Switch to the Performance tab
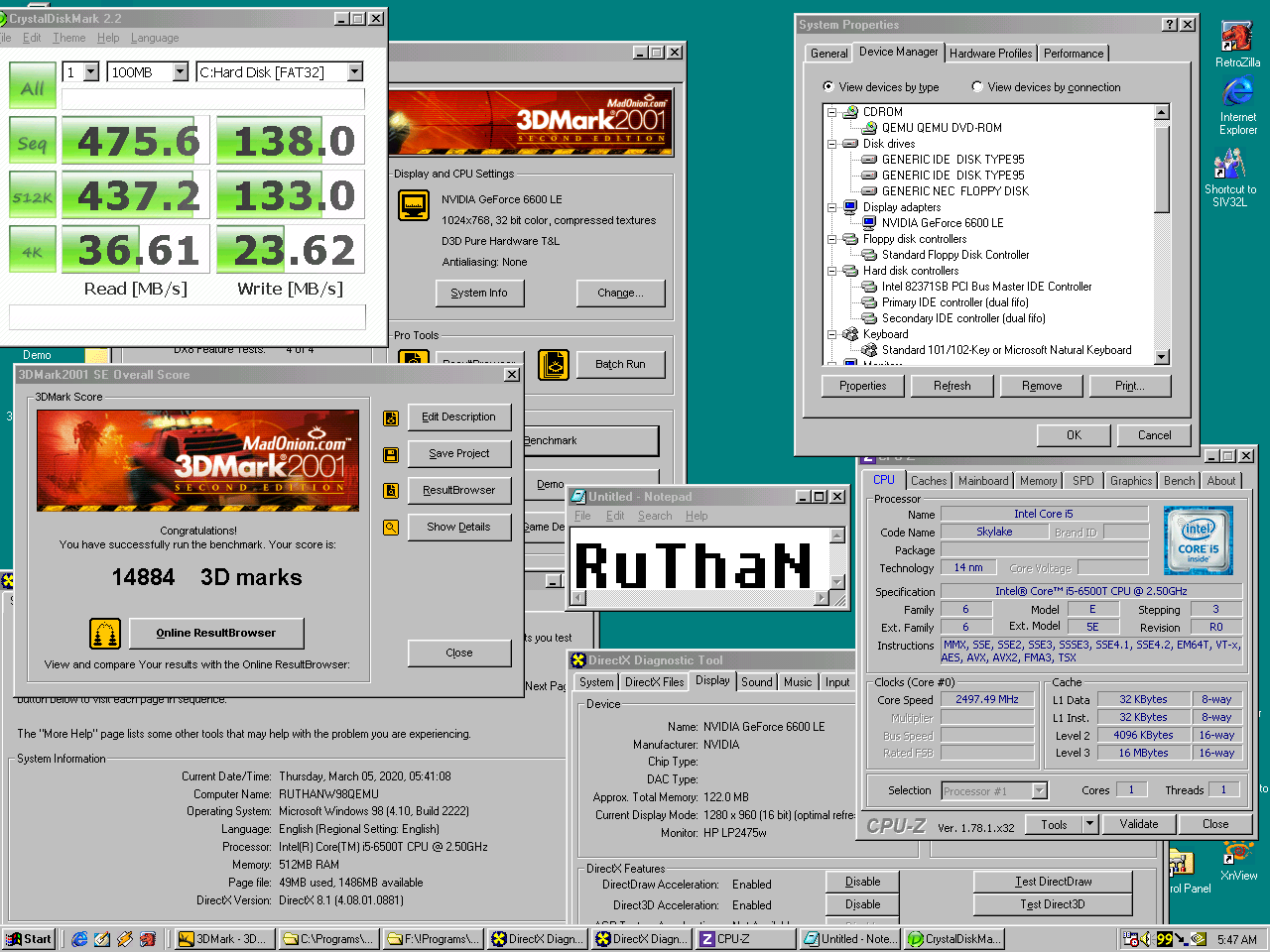Image resolution: width=1270 pixels, height=952 pixels. [x=1074, y=54]
